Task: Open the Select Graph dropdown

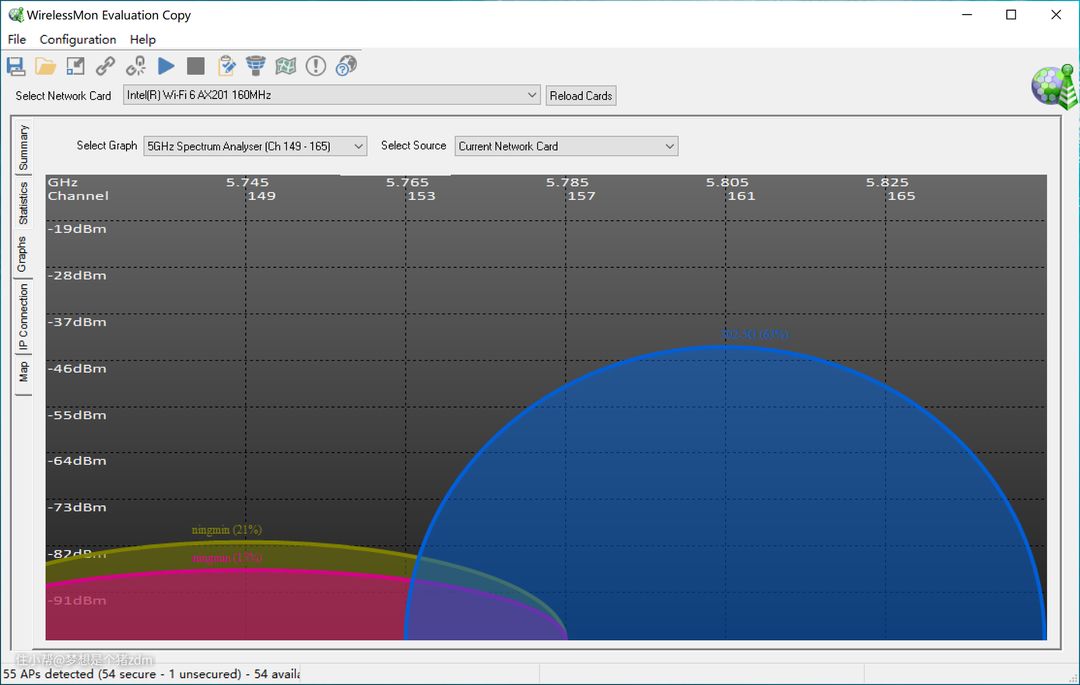Action: coord(359,146)
